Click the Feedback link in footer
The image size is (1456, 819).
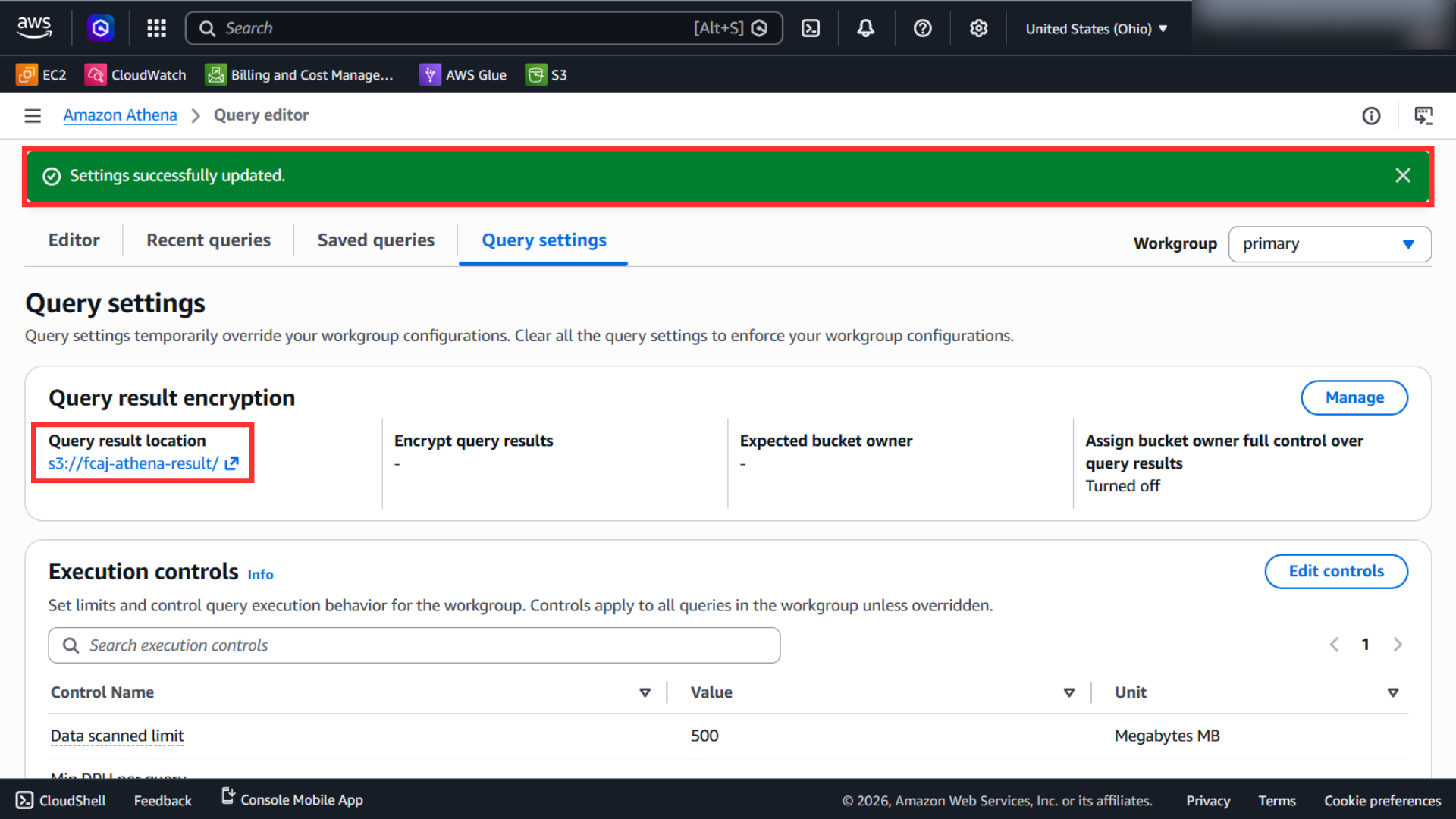(x=162, y=800)
